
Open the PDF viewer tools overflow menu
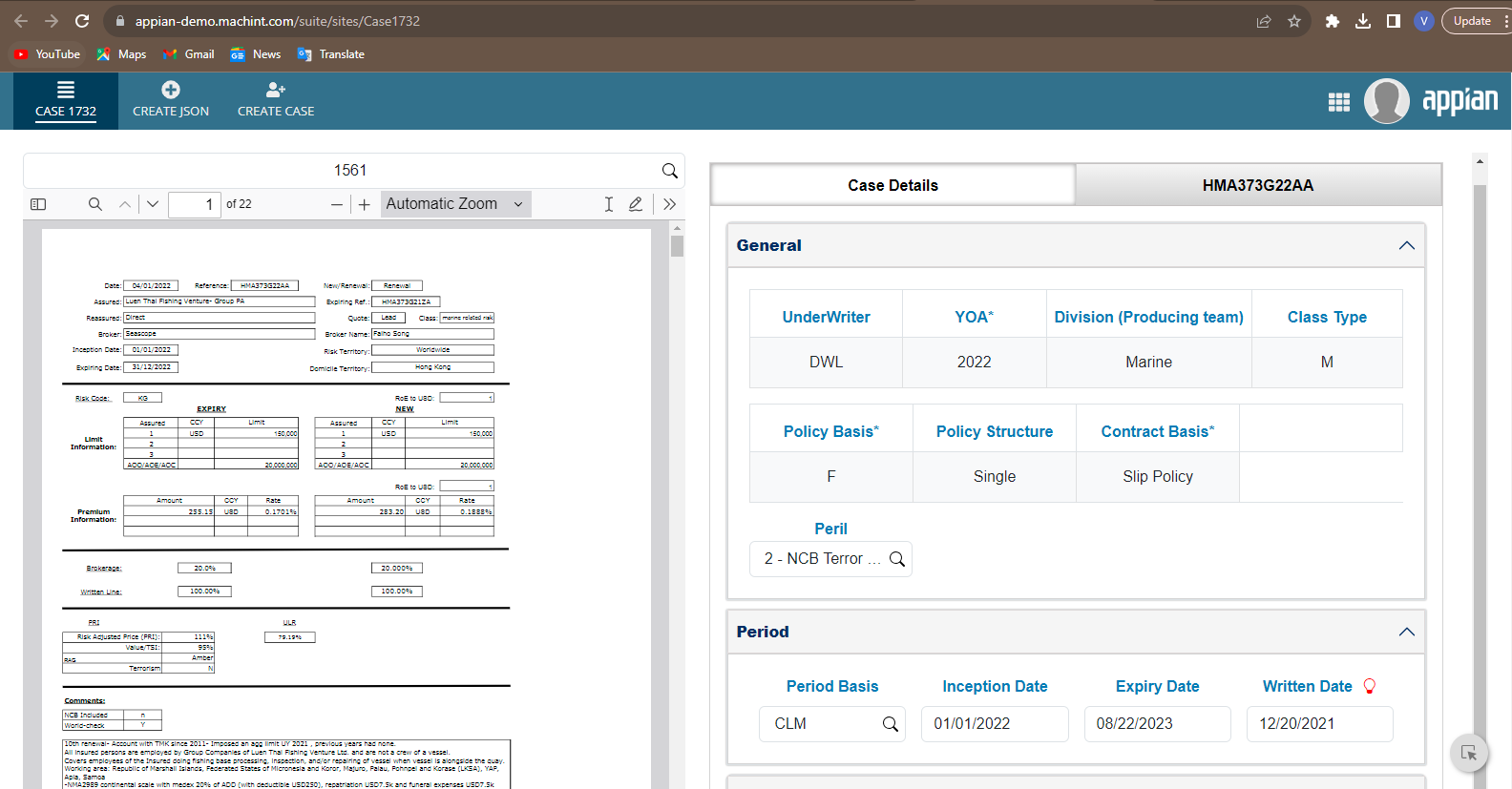(669, 204)
